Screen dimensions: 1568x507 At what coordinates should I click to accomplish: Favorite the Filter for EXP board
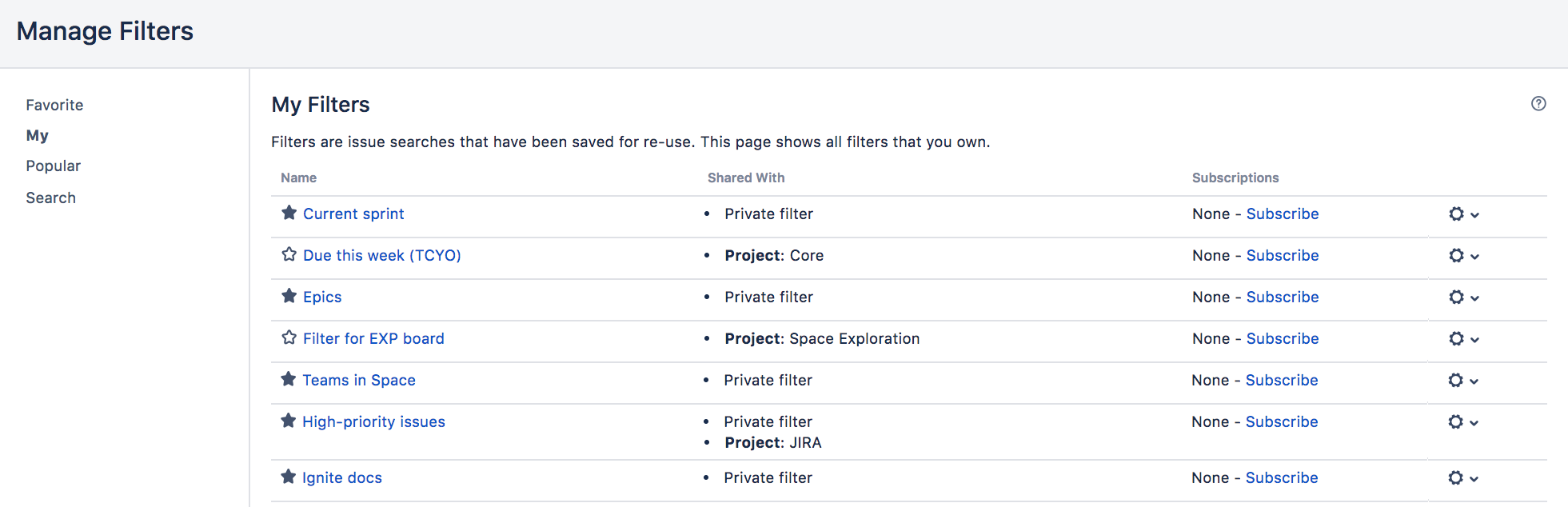(288, 337)
